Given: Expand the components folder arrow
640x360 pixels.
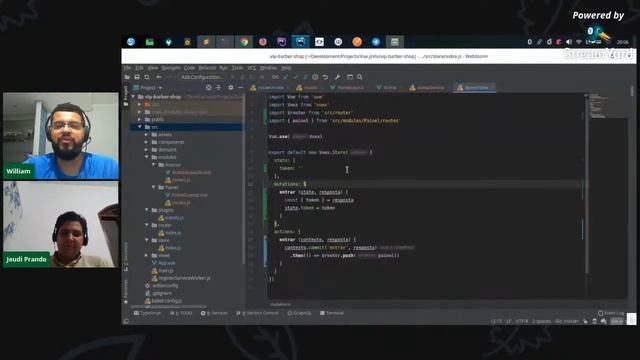Looking at the screenshot, I should [x=147, y=142].
